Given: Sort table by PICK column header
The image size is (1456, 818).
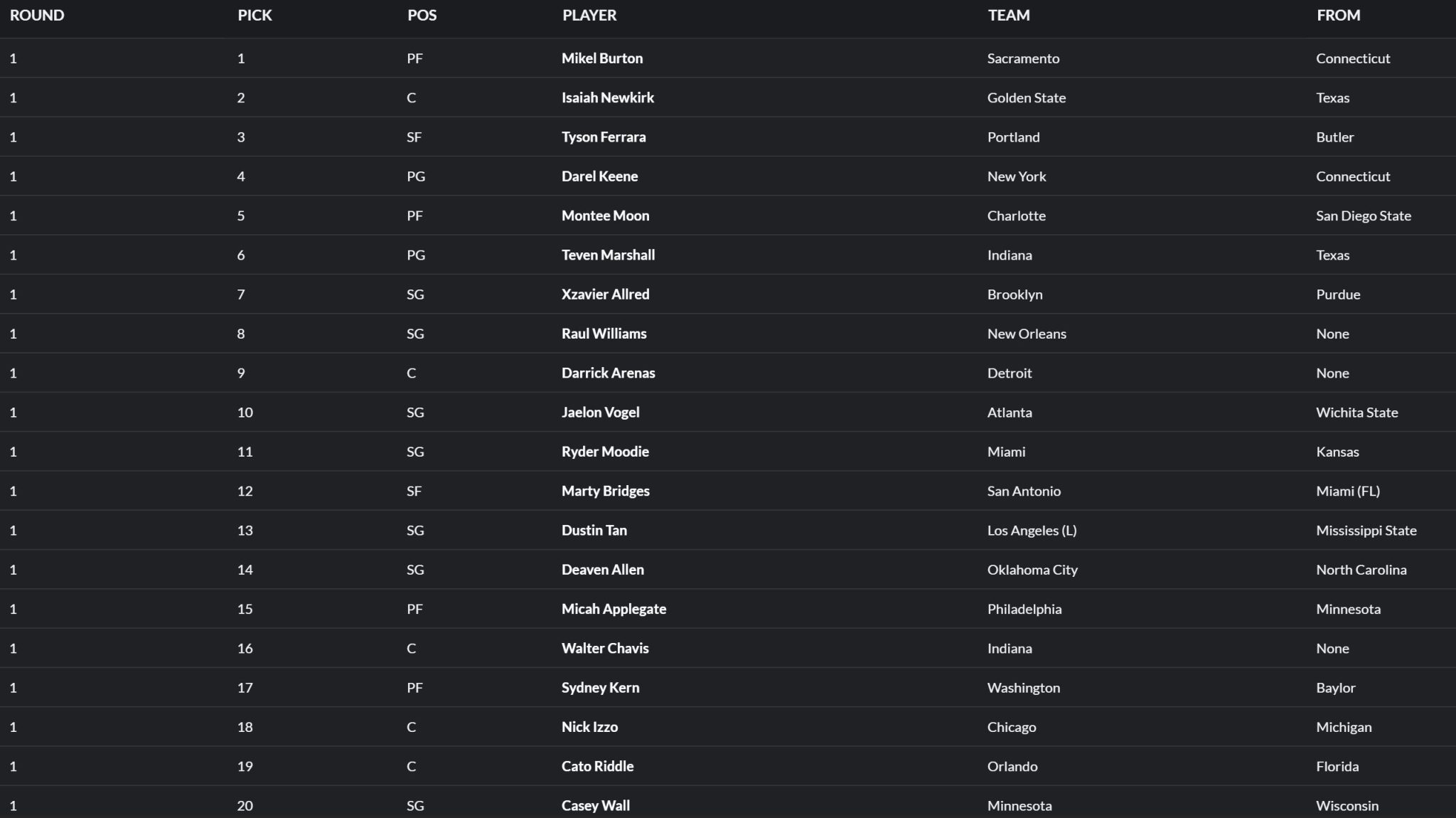Looking at the screenshot, I should [x=255, y=16].
